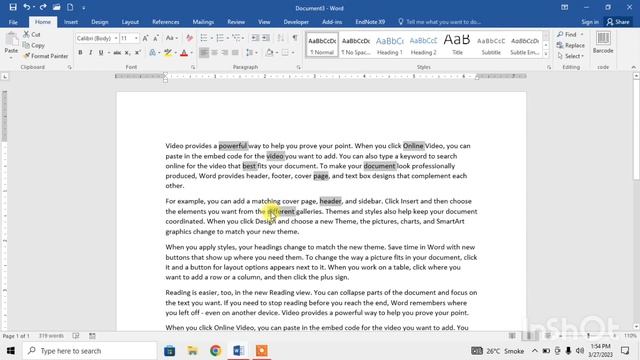Toggle numbered list

tap(220, 38)
